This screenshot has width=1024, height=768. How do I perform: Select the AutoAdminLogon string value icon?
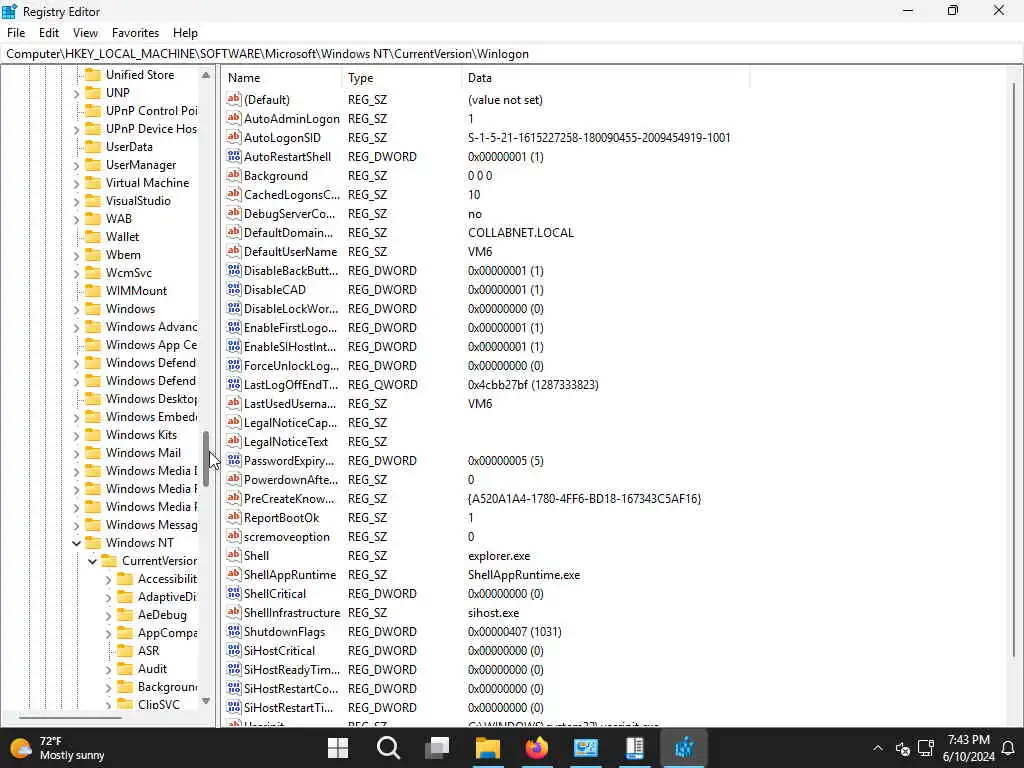[x=234, y=118]
